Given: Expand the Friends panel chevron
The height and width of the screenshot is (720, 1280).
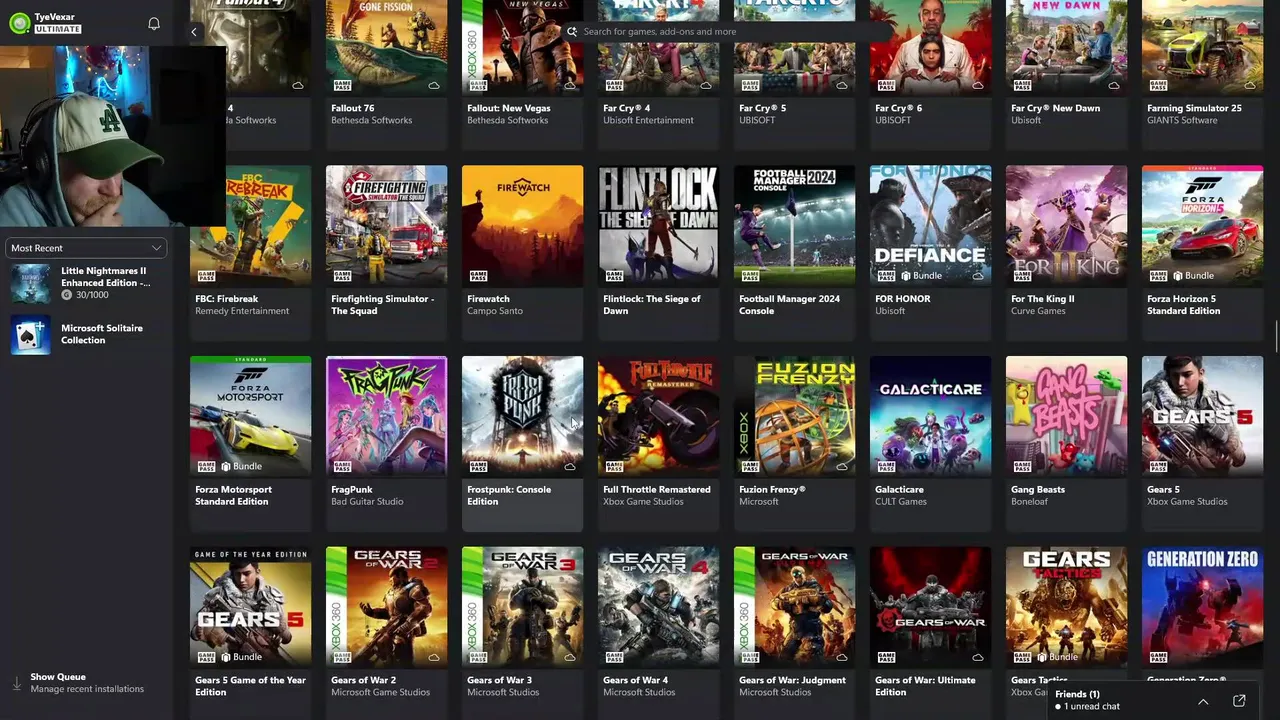Looking at the screenshot, I should coord(1203,702).
